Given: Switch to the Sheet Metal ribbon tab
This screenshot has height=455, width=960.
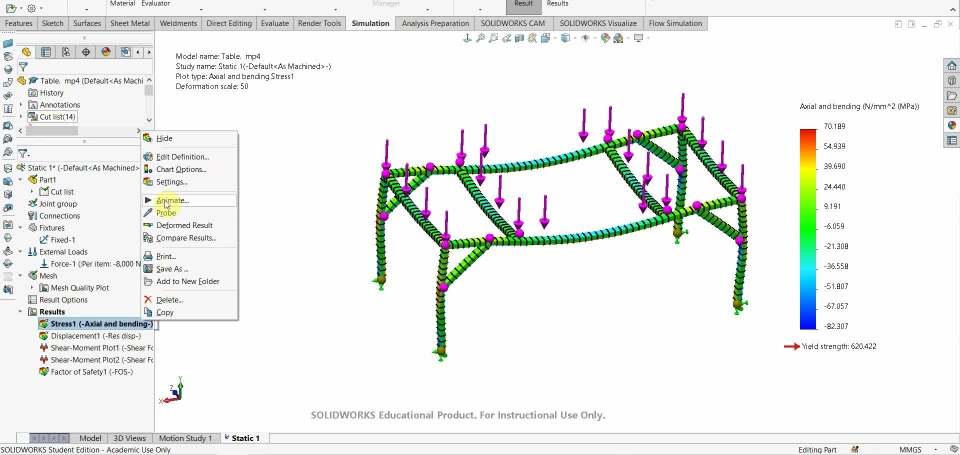Looking at the screenshot, I should pos(130,23).
